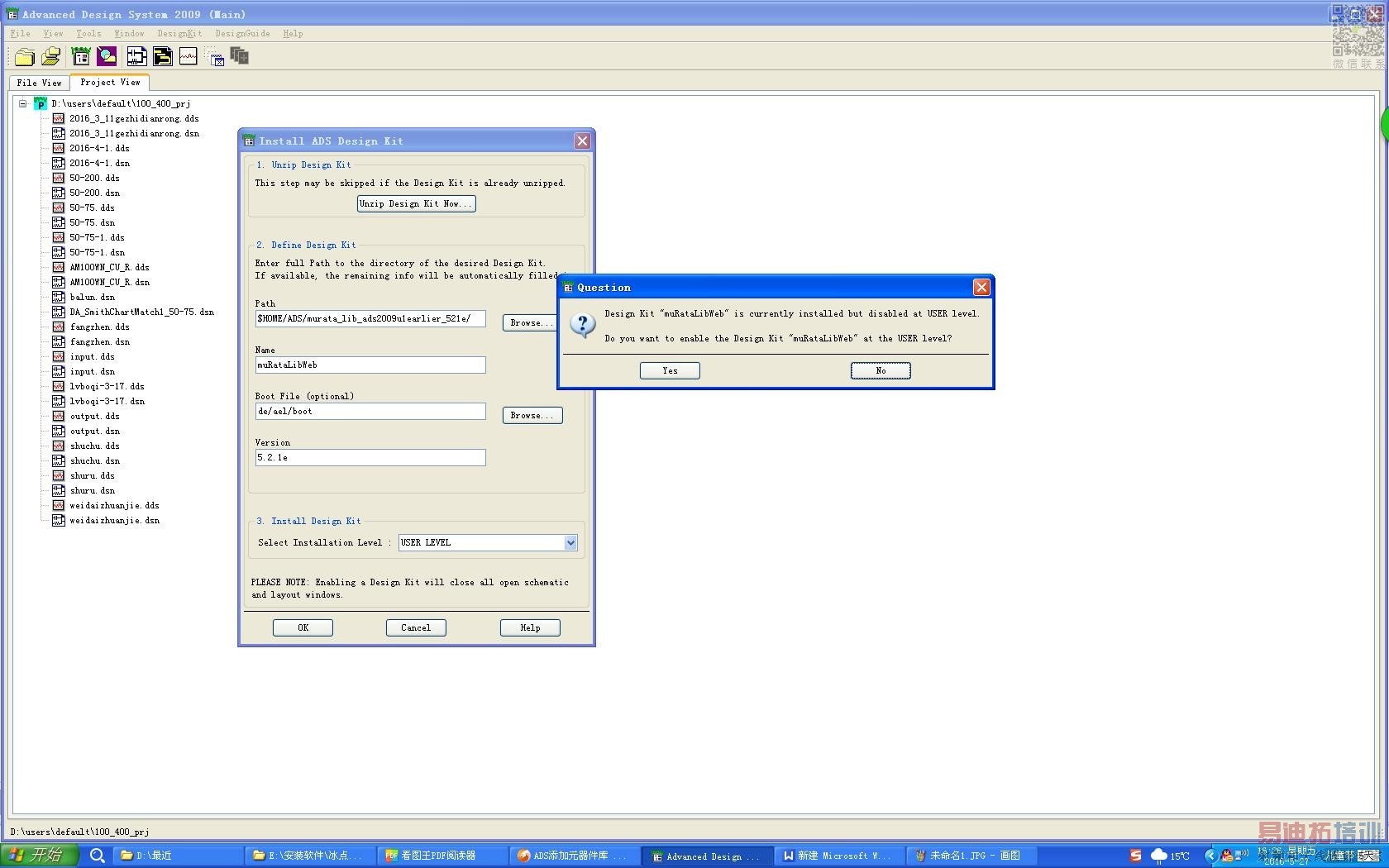The width and height of the screenshot is (1389, 868).
Task: Switch to the 看图王PDF阅读器 taskbar item
Action: pyautogui.click(x=442, y=856)
